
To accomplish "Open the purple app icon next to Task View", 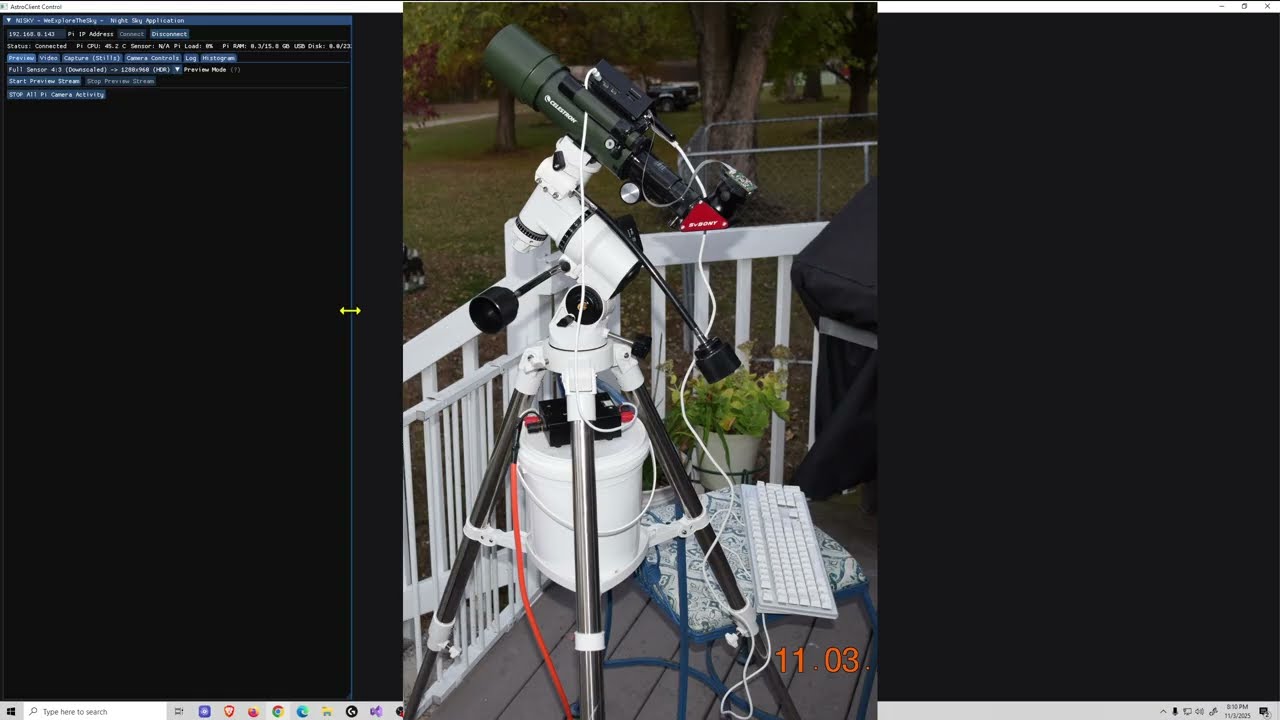I will point(205,711).
